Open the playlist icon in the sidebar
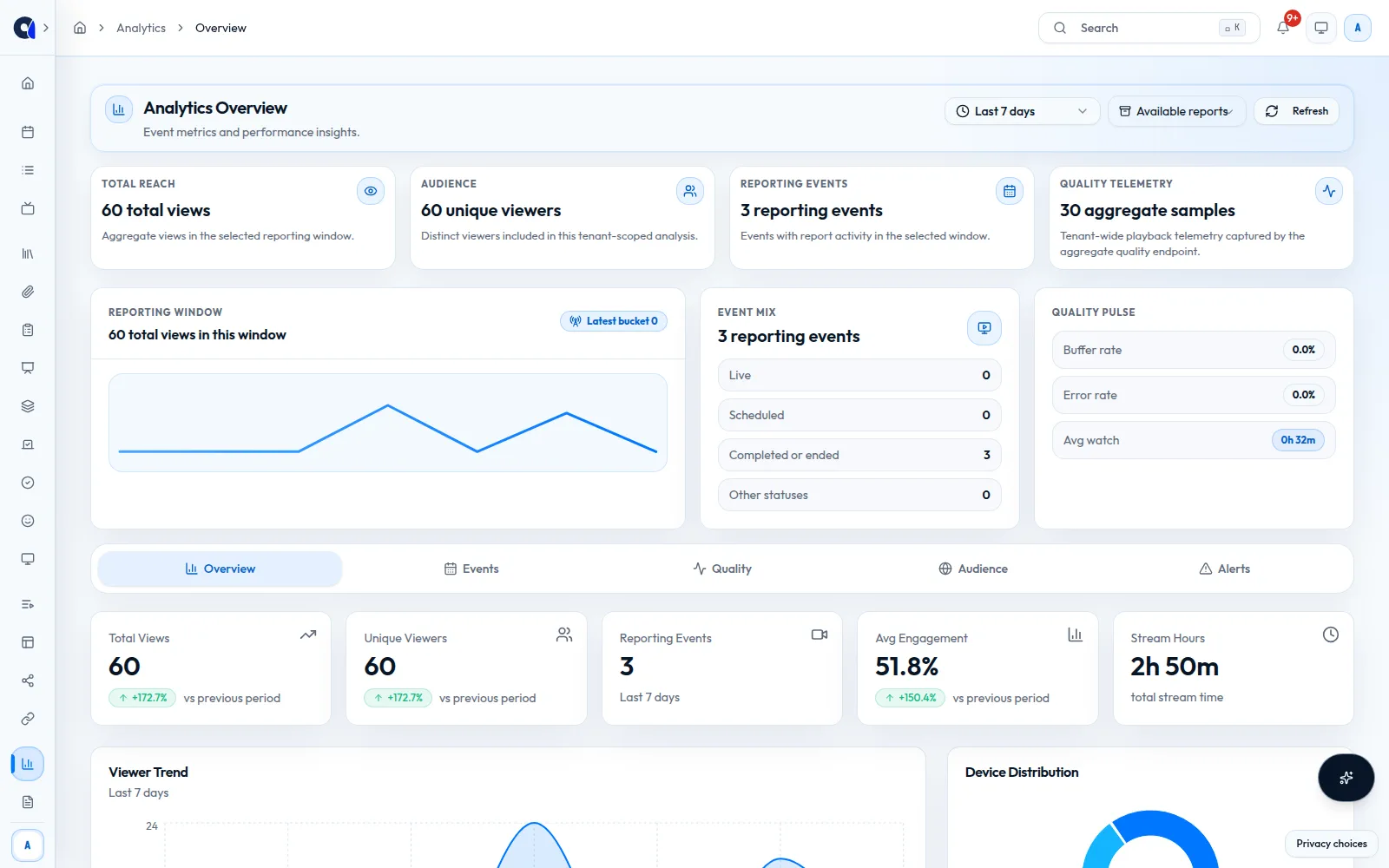This screenshot has width=1389, height=868. point(28,604)
